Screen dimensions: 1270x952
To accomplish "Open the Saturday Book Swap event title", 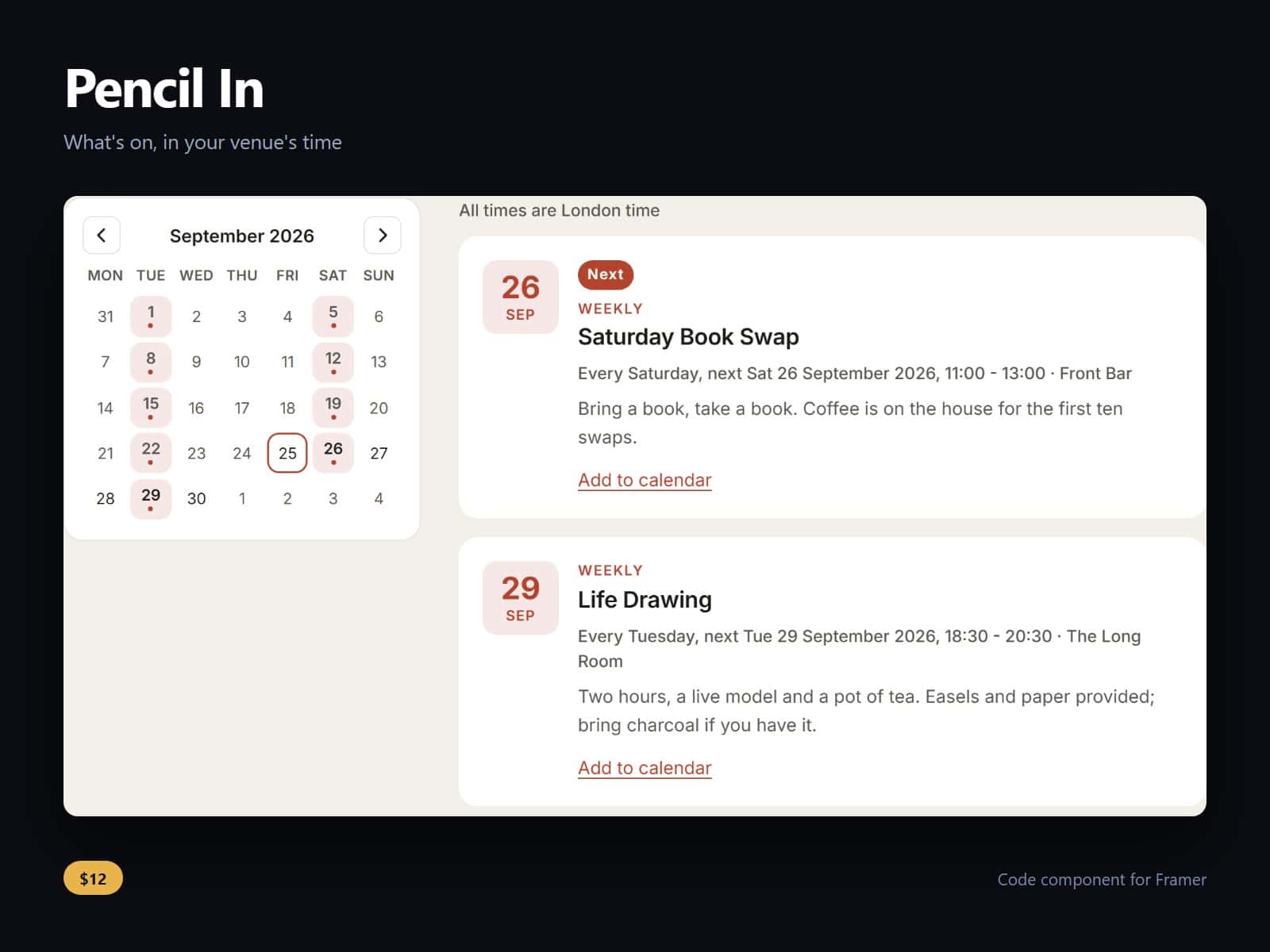I will (688, 337).
